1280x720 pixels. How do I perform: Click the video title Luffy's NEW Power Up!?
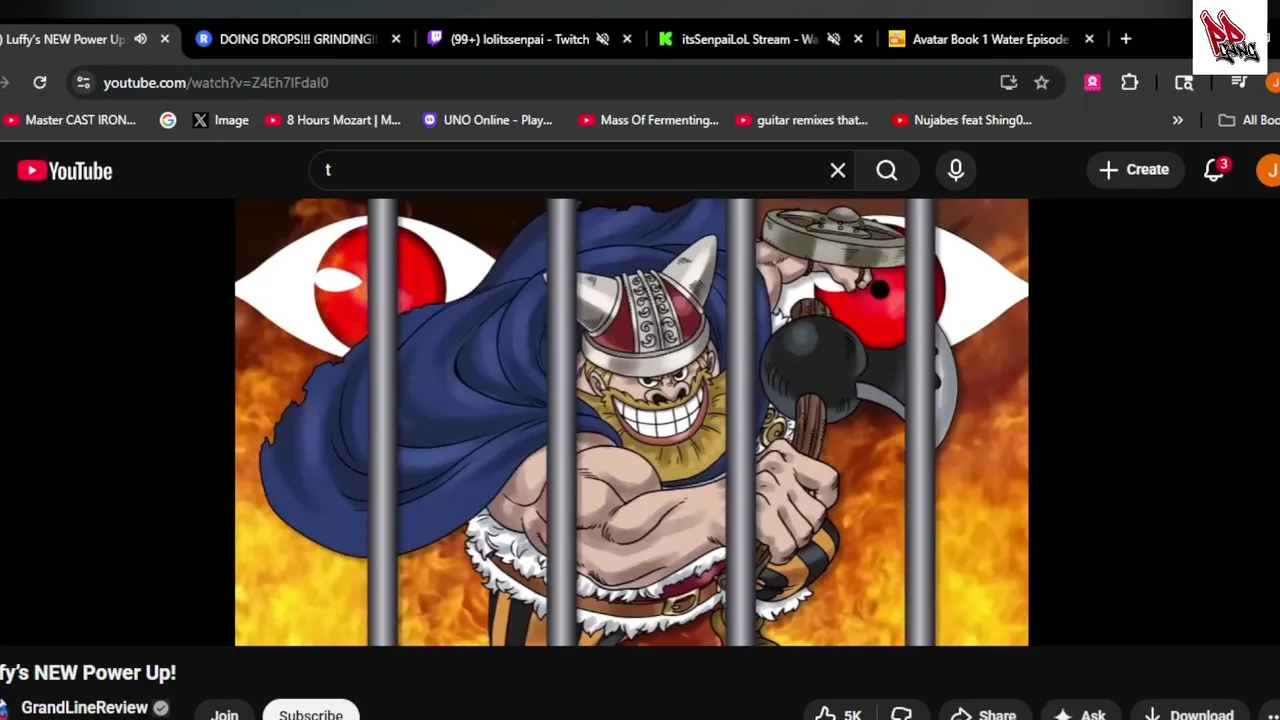tap(88, 673)
